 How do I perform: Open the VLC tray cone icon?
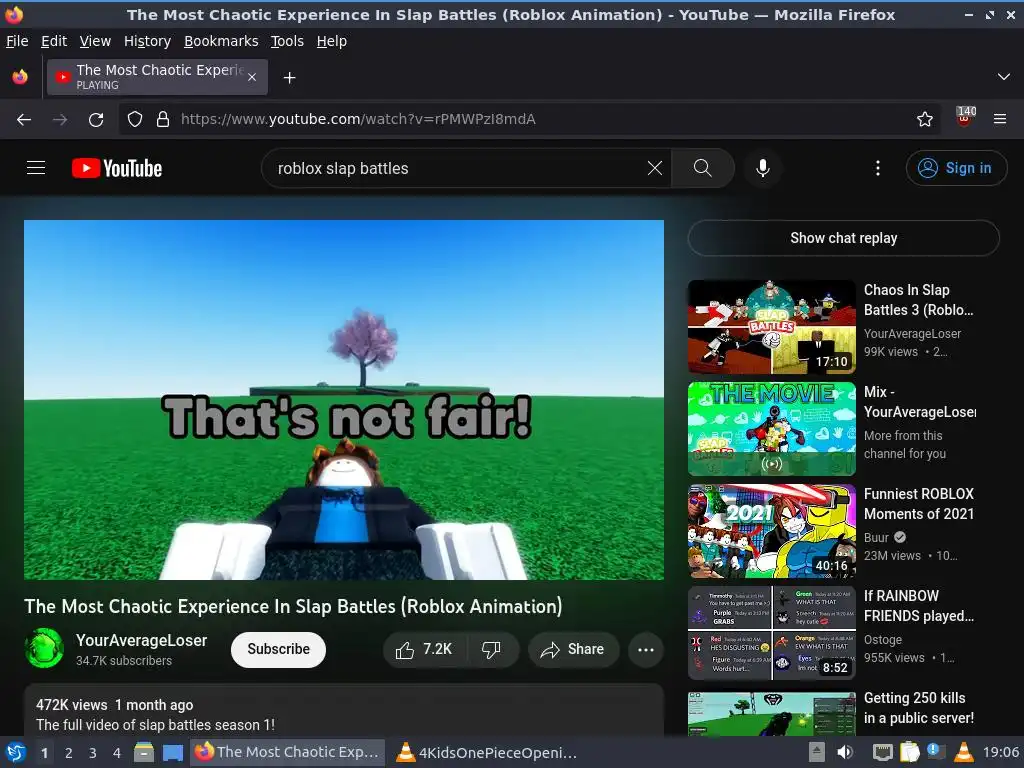click(x=963, y=752)
